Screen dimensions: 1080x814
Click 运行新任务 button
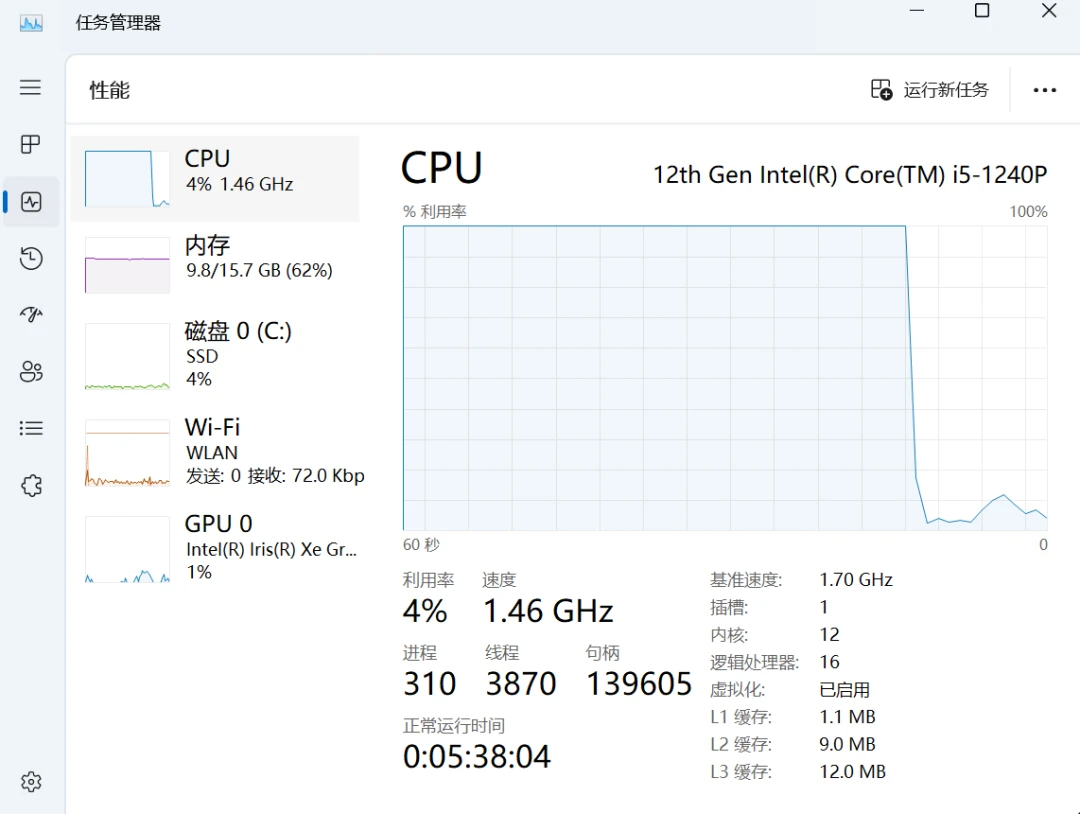click(x=930, y=90)
